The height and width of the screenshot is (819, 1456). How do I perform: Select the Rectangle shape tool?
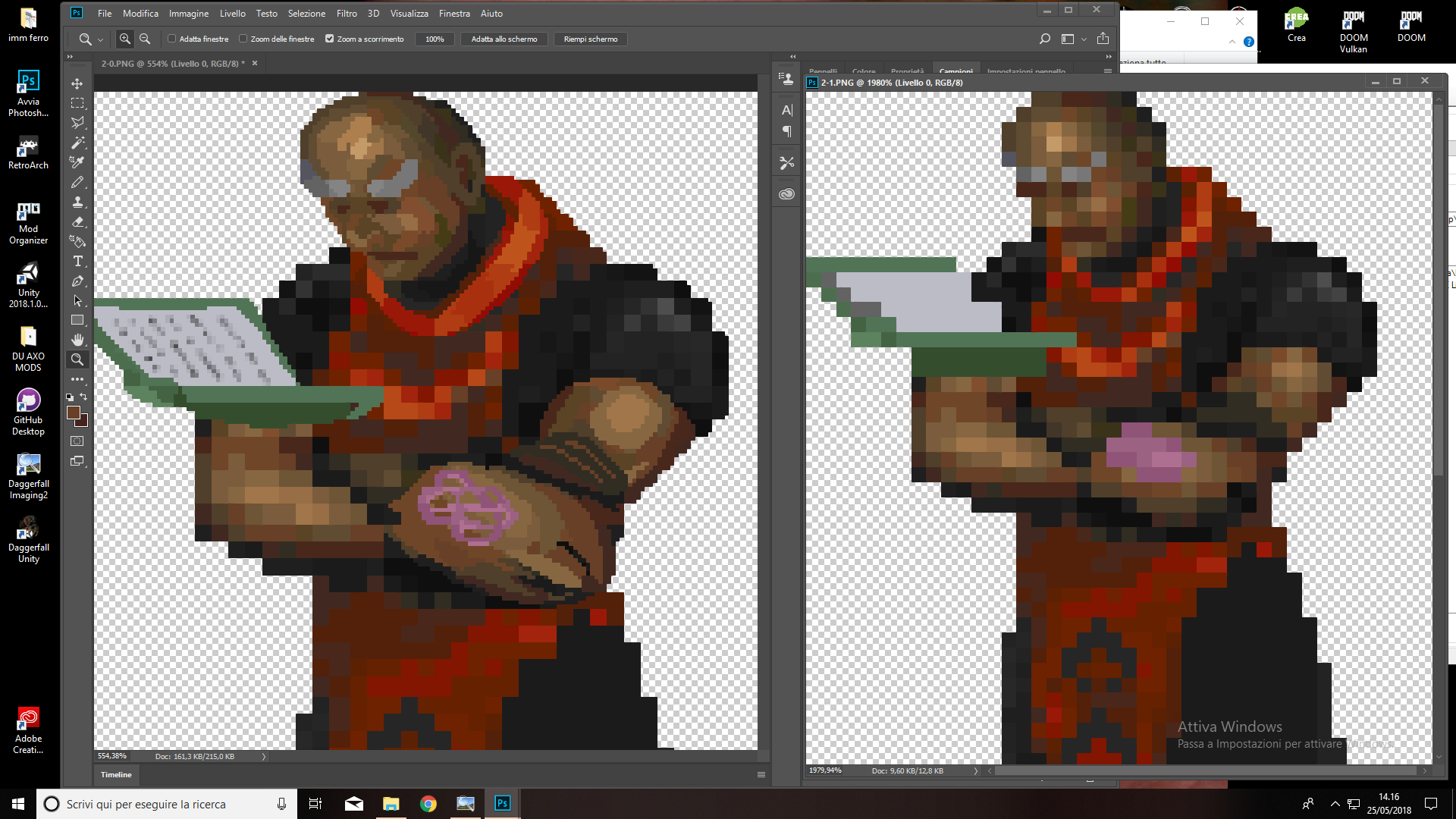coord(77,320)
